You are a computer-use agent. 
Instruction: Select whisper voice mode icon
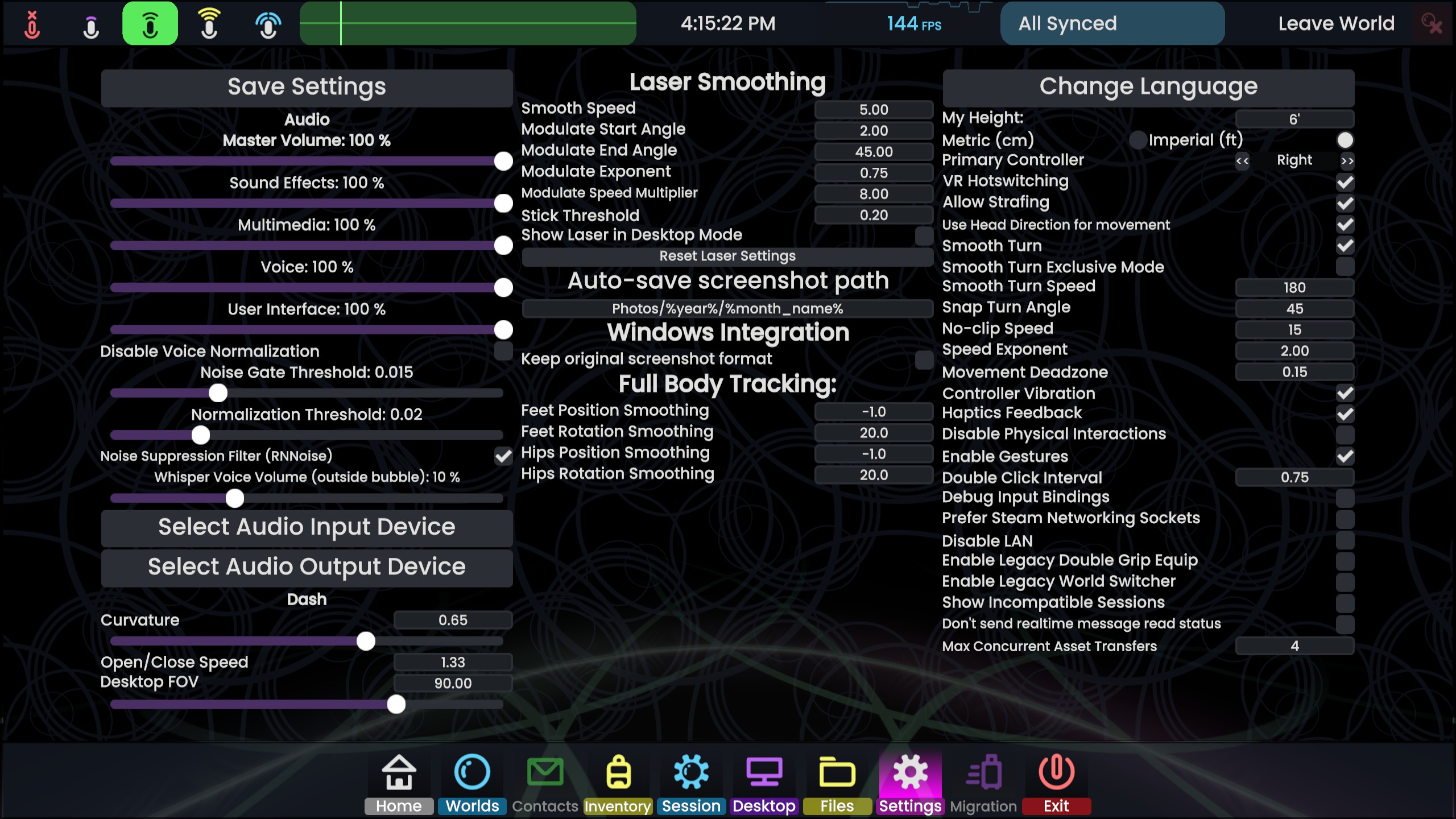tap(91, 24)
